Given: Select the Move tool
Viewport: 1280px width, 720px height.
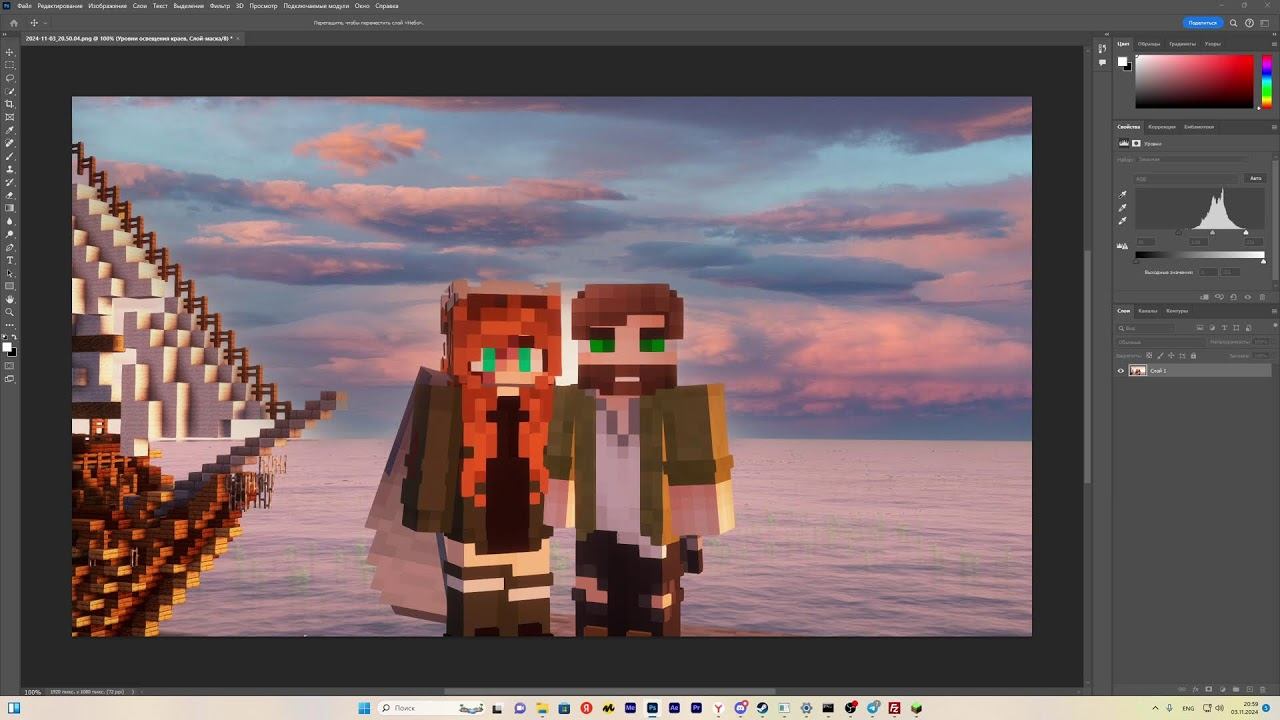Looking at the screenshot, I should coord(10,52).
